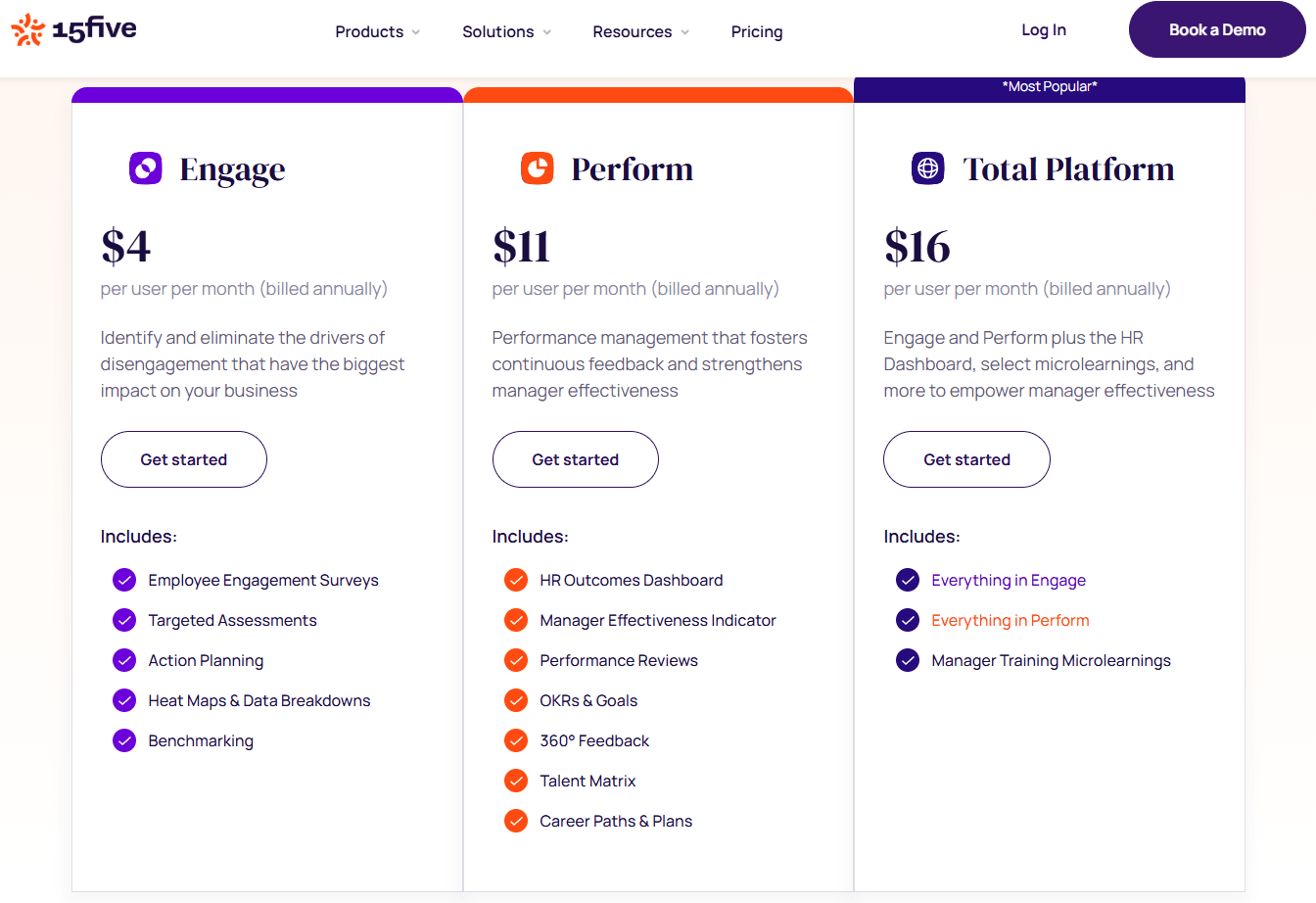Click checkmark beside Manager Effectiveness Indicator
Image resolution: width=1316 pixels, height=903 pixels.
coord(516,621)
